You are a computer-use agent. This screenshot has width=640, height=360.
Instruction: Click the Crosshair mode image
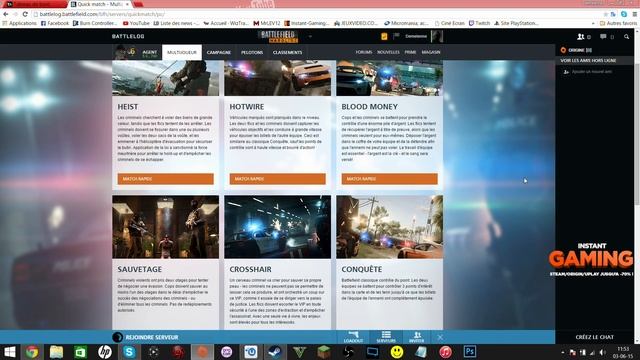[278, 227]
